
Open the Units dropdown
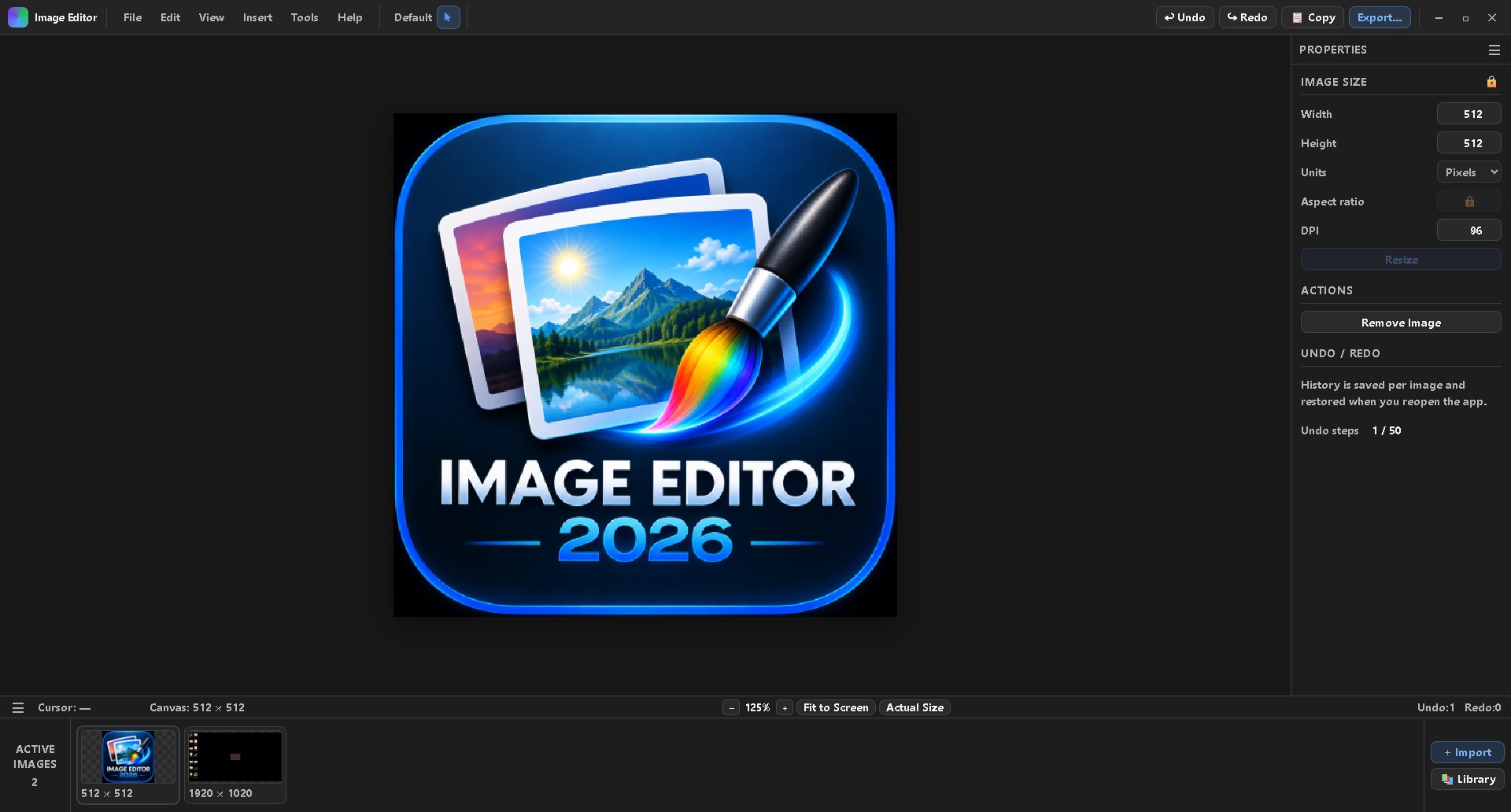coord(1469,172)
